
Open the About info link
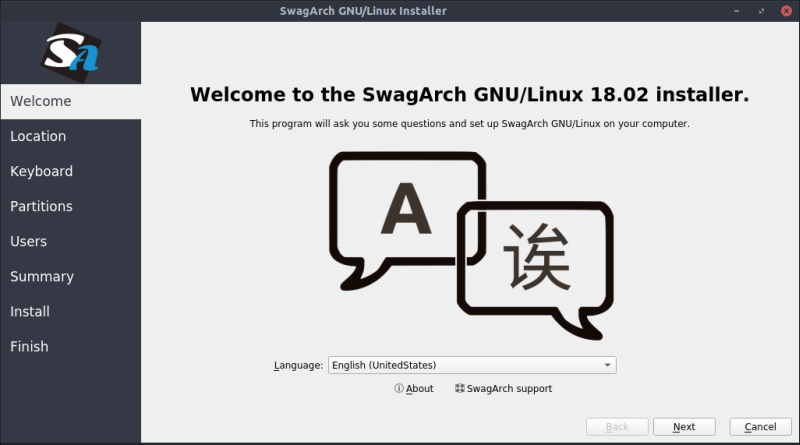(x=414, y=388)
